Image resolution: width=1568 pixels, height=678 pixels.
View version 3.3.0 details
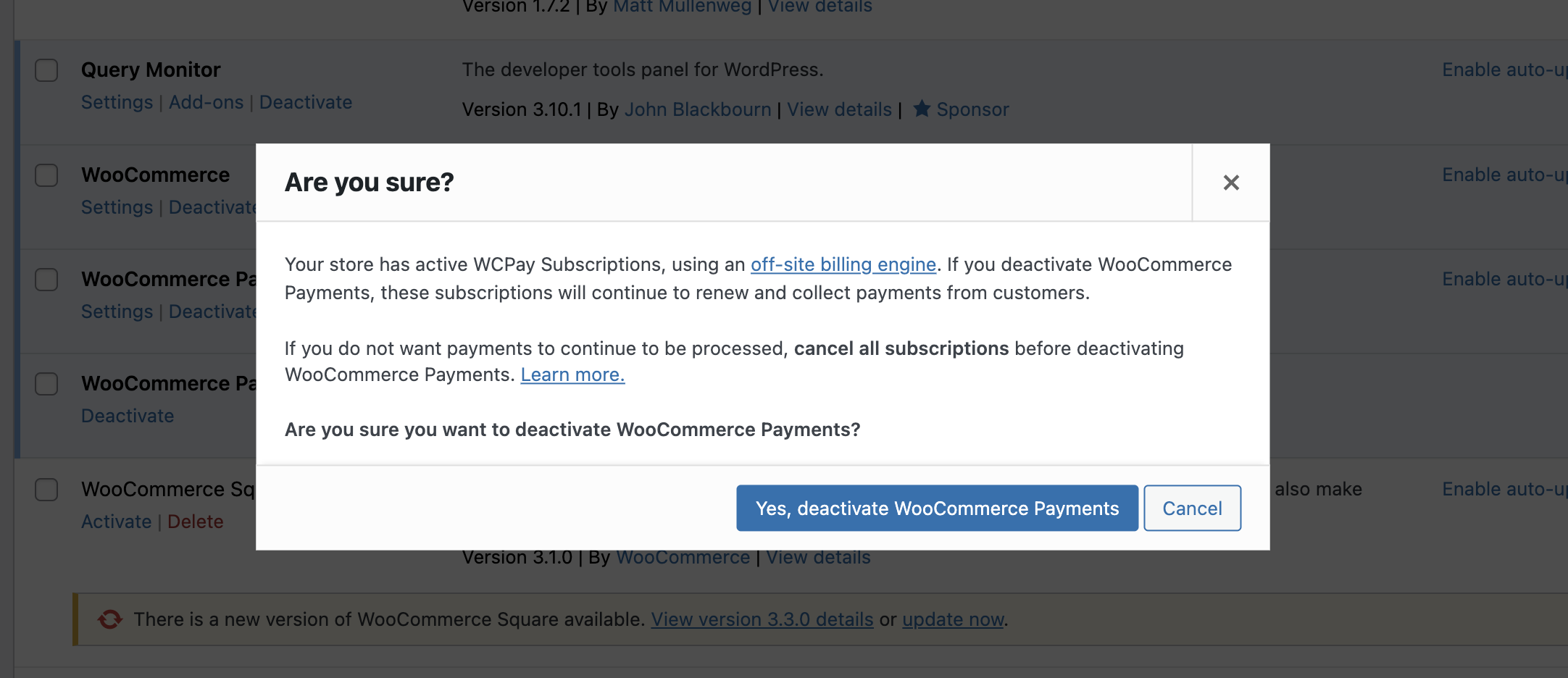click(x=762, y=619)
